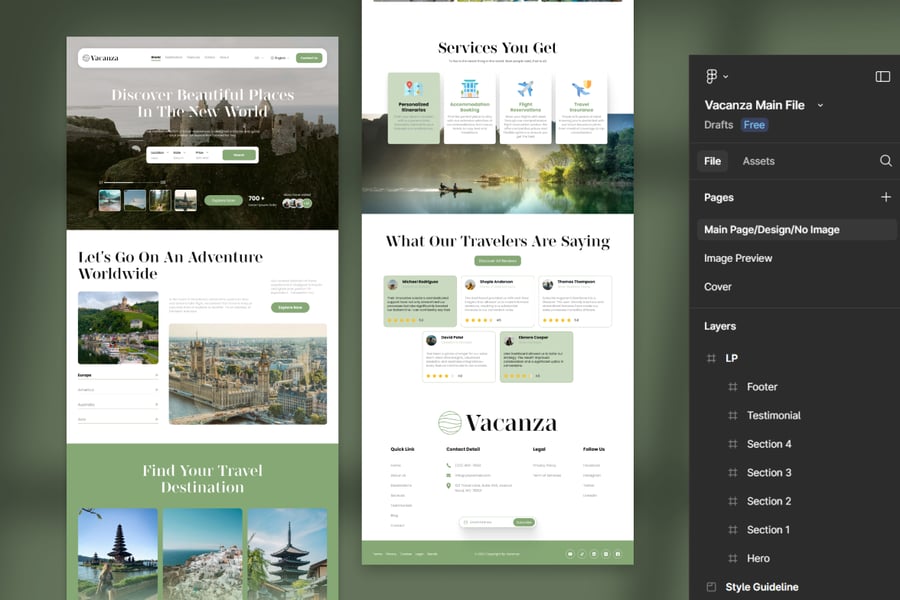Click the green Search button in hero mockup

[x=239, y=155]
